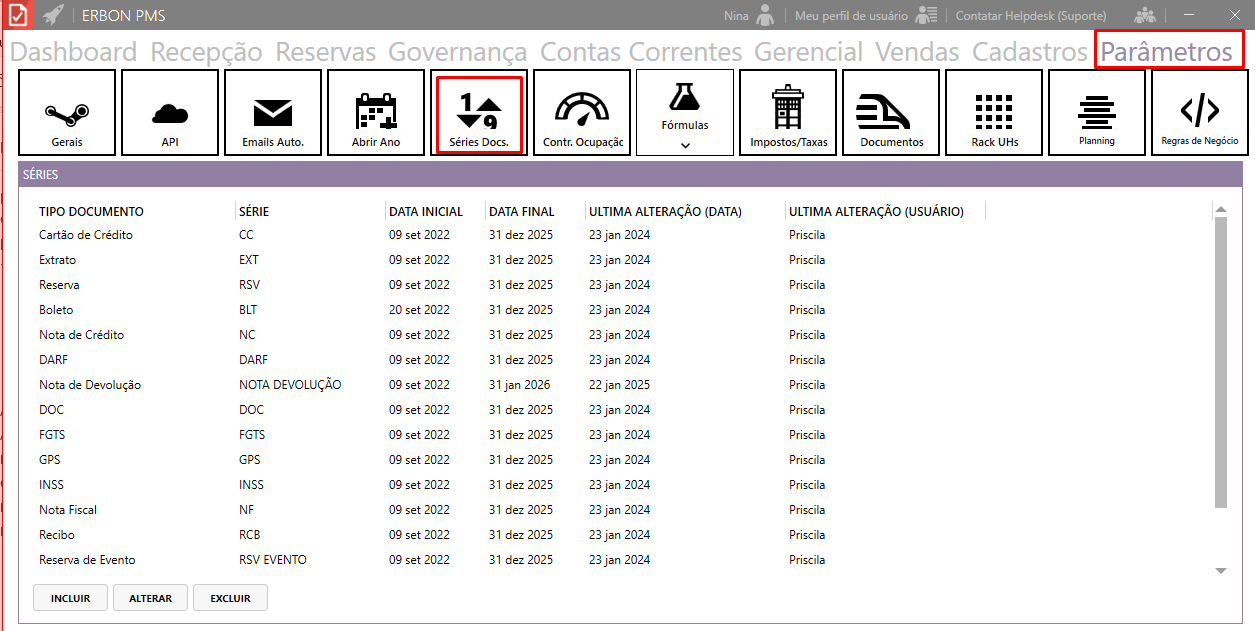Open the Gerais parameters icon
The image size is (1255, 631).
(67, 112)
